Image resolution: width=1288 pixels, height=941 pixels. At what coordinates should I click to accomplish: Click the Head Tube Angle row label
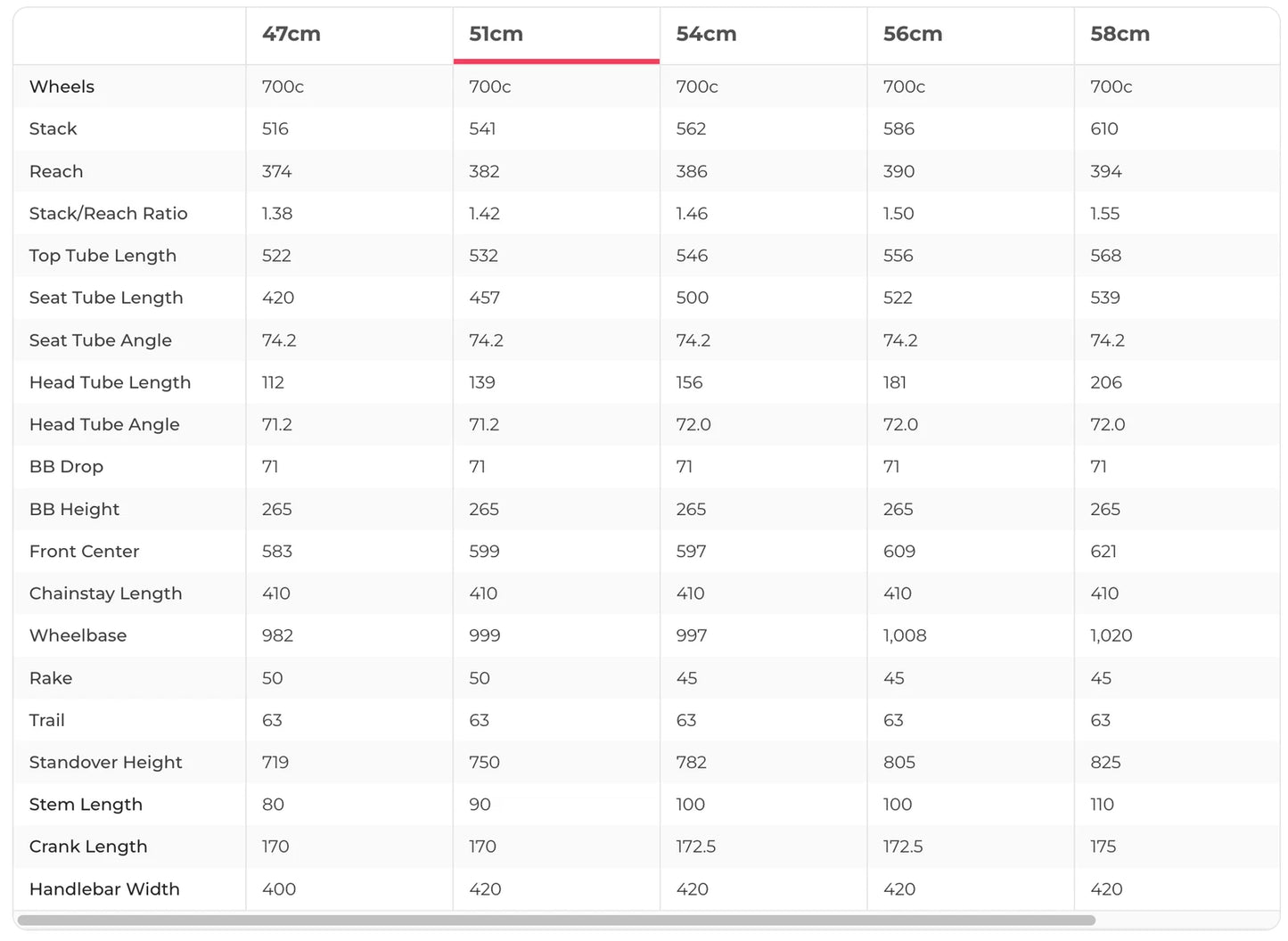pyautogui.click(x=104, y=425)
